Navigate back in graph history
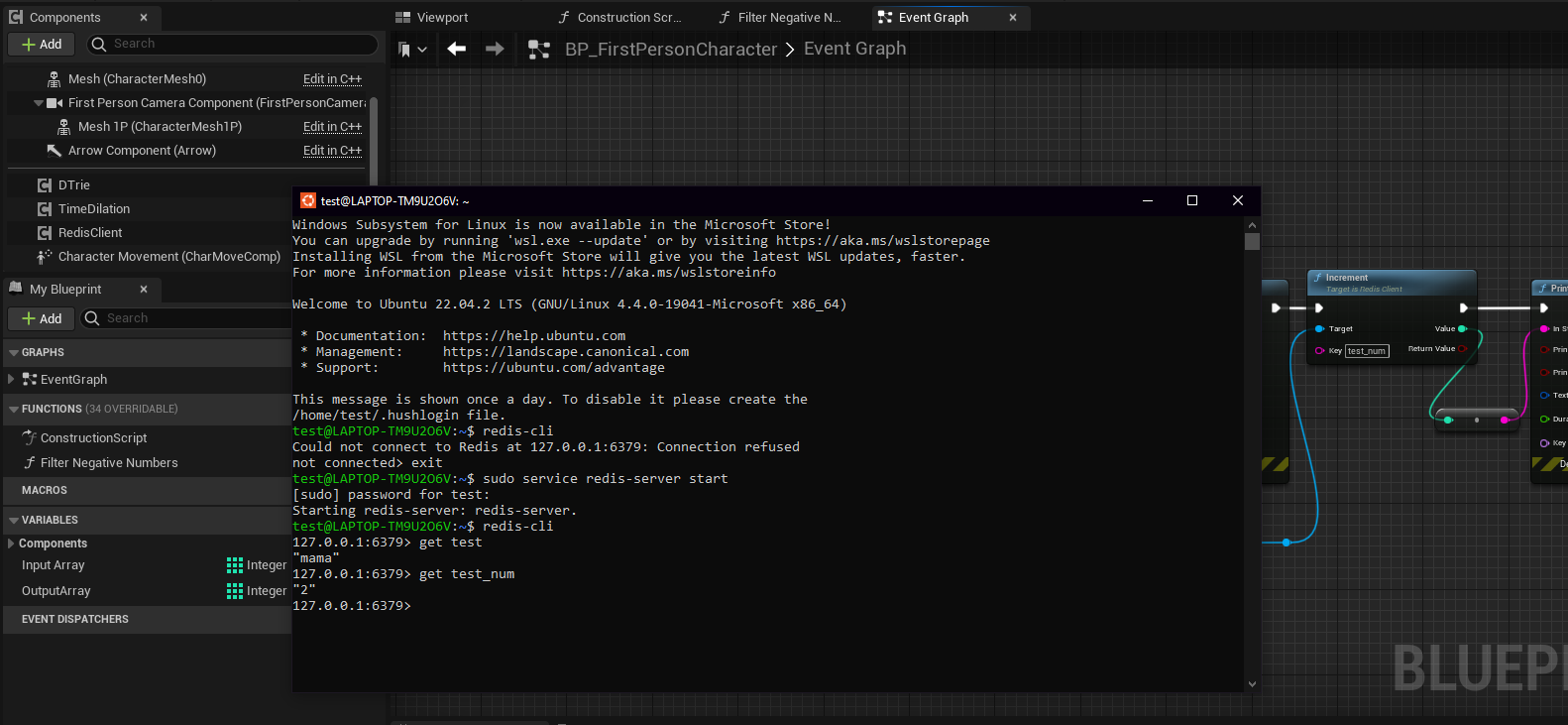Viewport: 1568px width, 725px height. 456,49
